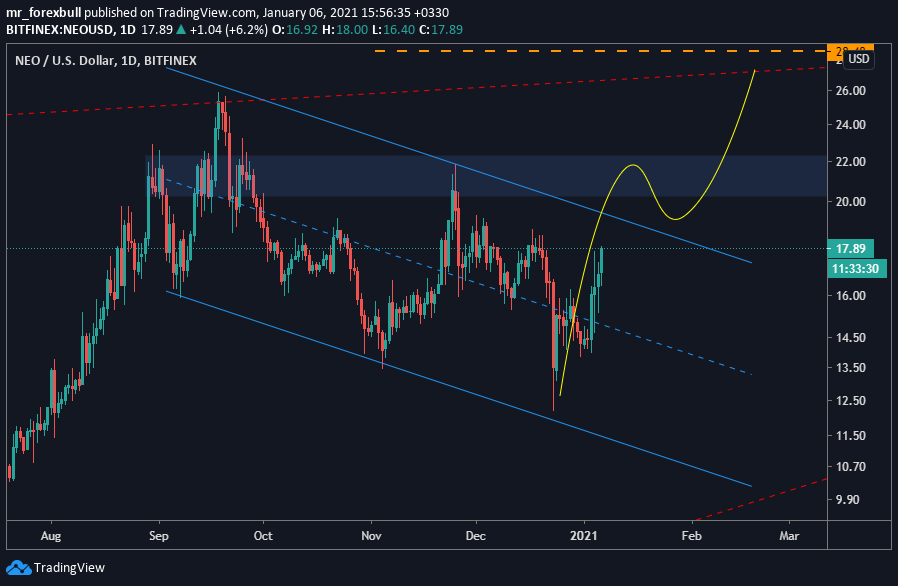Click the 11.50 price axis label

850,435
